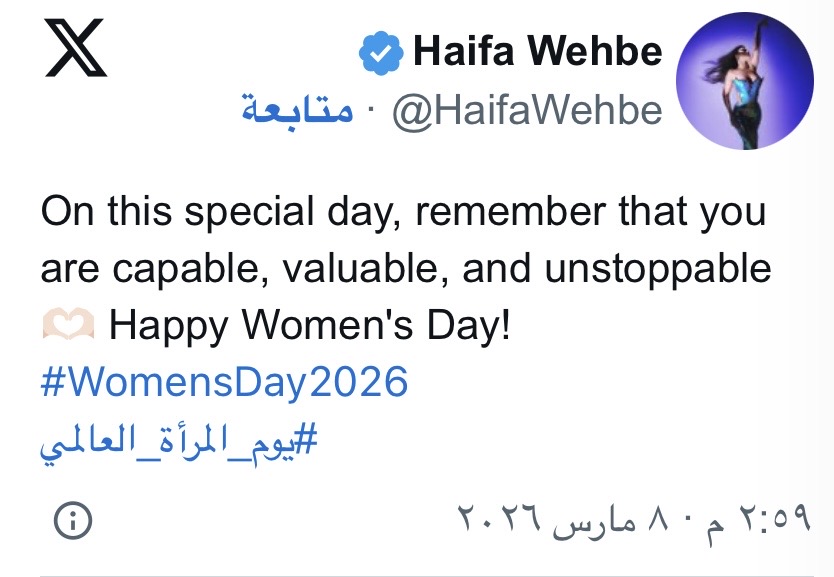Open the #WomensDay2026 hashtag
Image resolution: width=834 pixels, height=577 pixels.
[225, 382]
